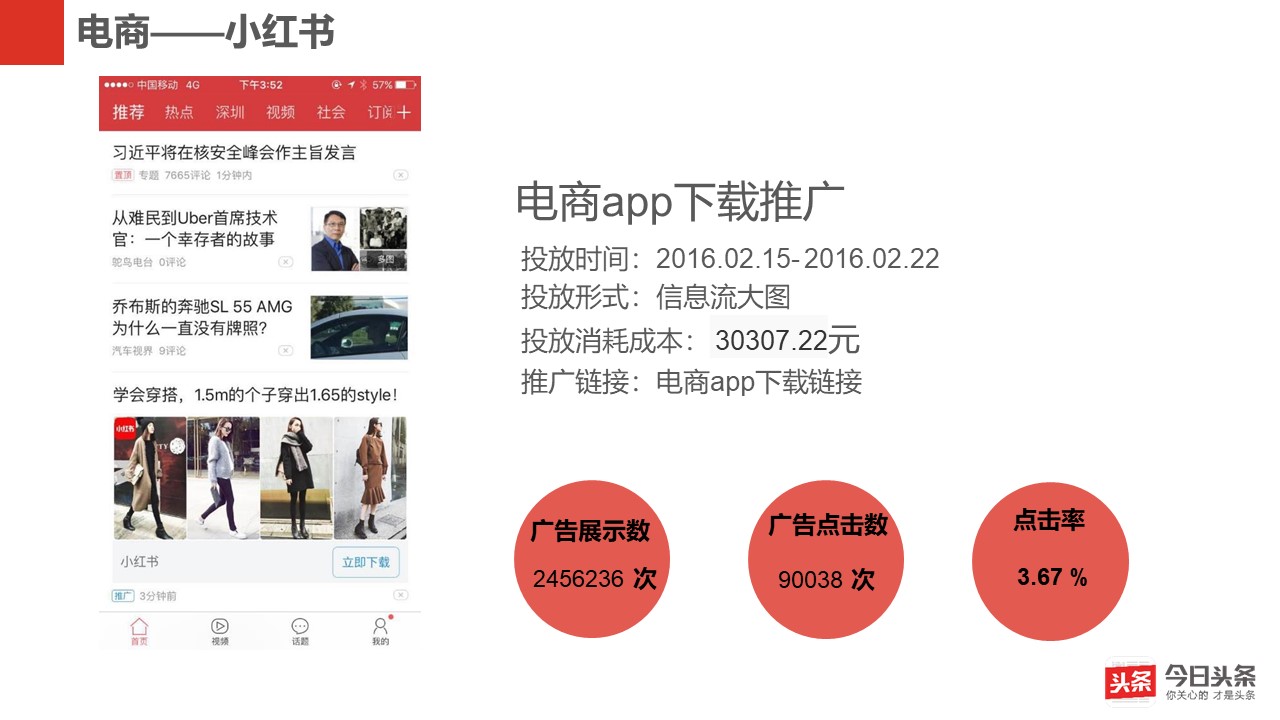Open the 学会穿搭 ad headline
Screen dimensions: 1280x720
(x=255, y=395)
